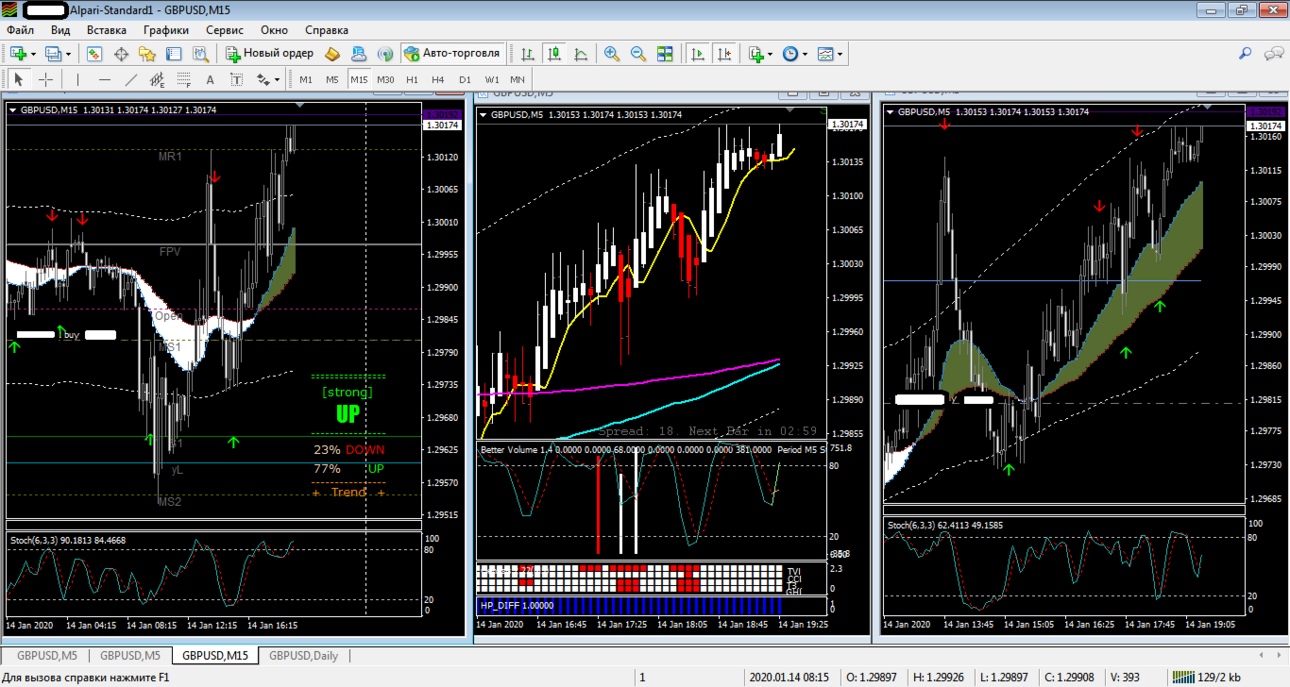Click the 1.30174 price label in left chart

[x=442, y=125]
